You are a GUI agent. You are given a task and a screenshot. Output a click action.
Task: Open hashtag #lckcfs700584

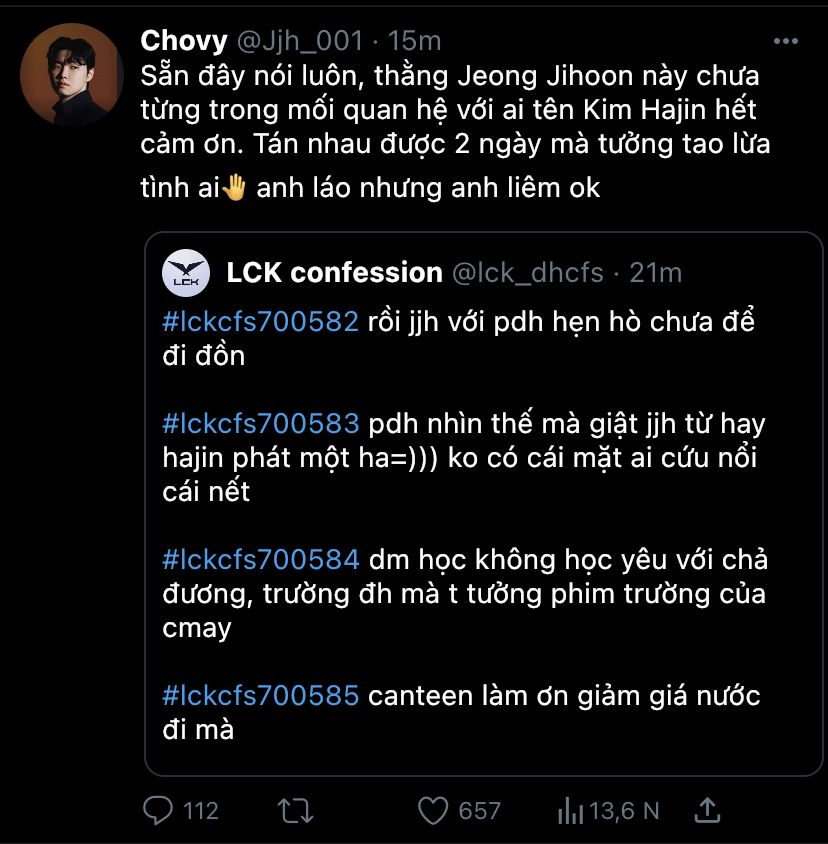pos(260,560)
